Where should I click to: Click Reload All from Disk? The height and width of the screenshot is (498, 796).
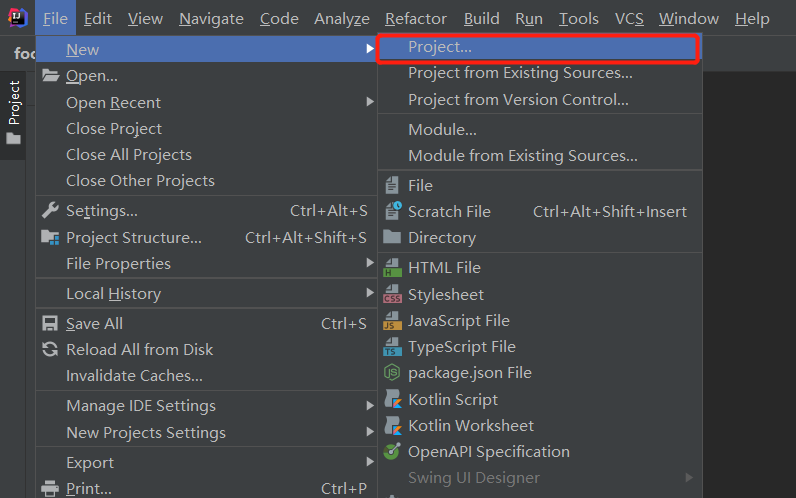pos(139,350)
